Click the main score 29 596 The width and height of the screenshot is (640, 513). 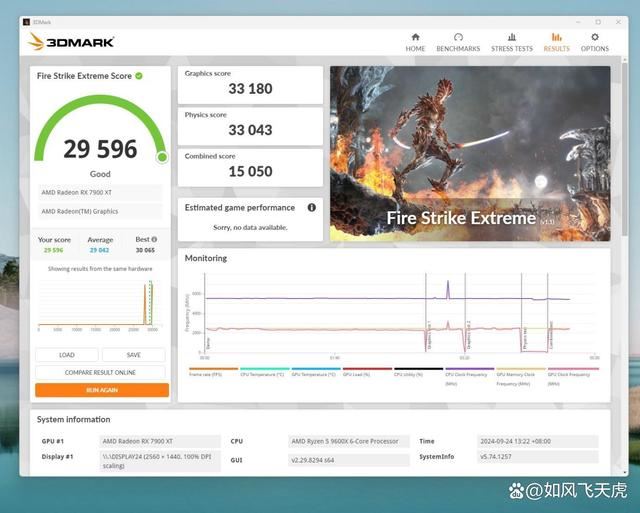100,149
